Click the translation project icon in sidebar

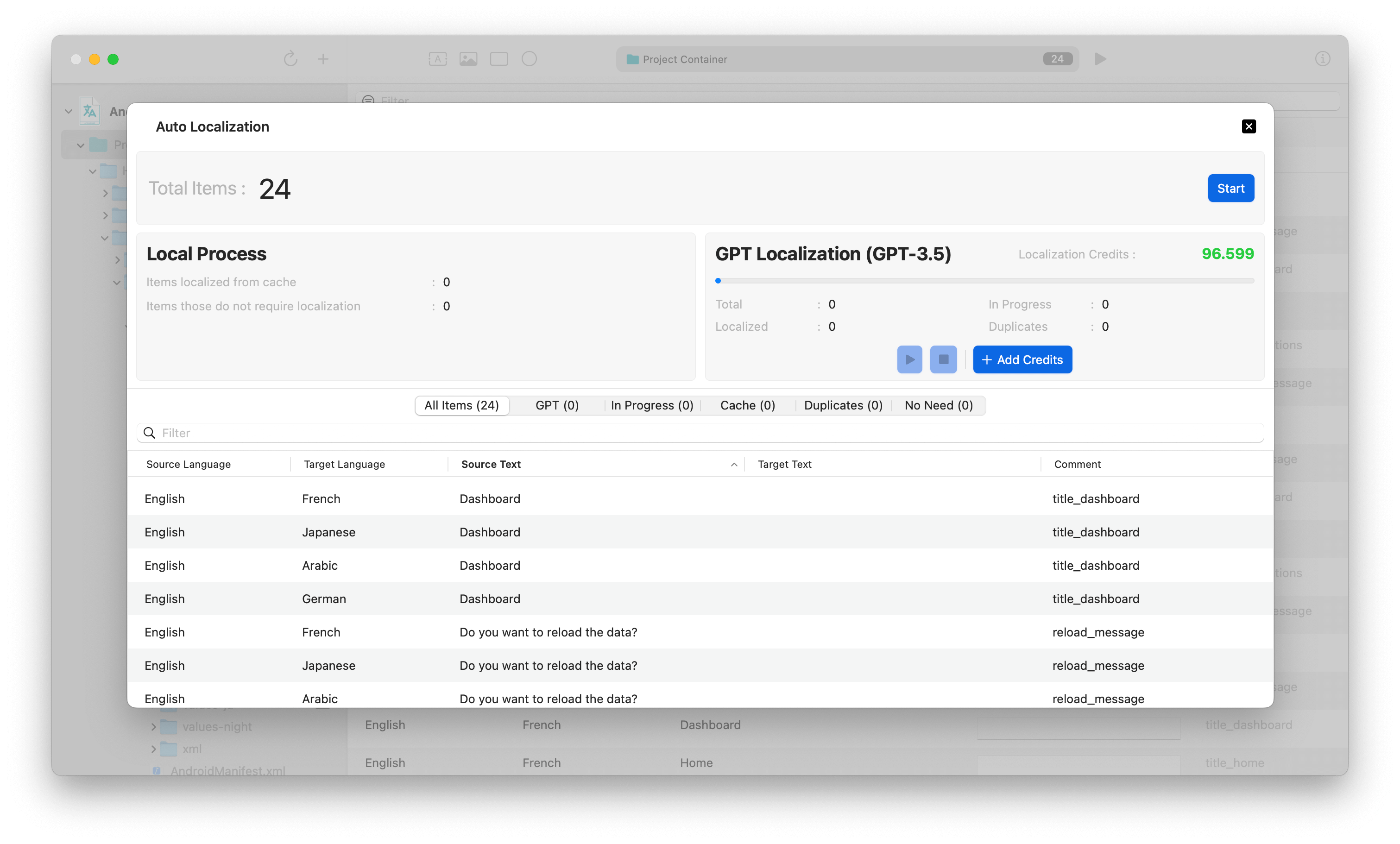90,111
